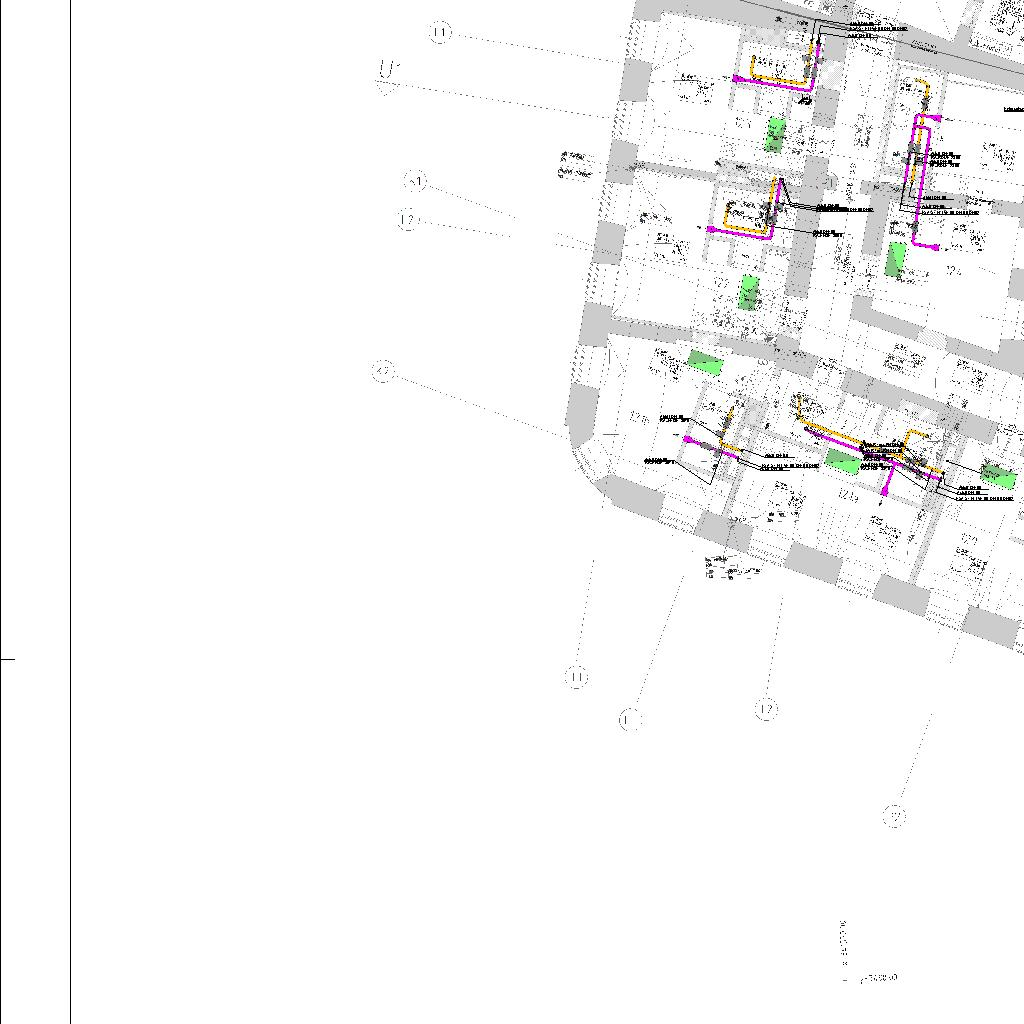
Task: Select the green block beside room label 12.4
Action: (x=896, y=259)
